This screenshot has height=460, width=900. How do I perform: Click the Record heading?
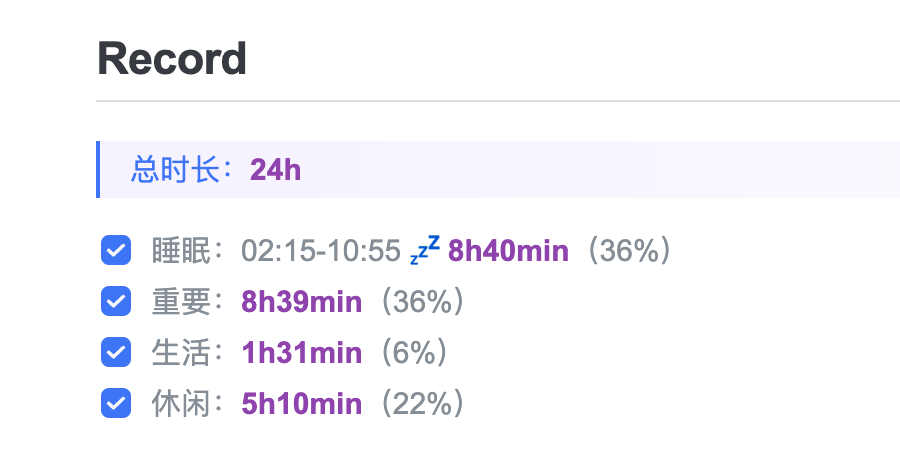(172, 61)
